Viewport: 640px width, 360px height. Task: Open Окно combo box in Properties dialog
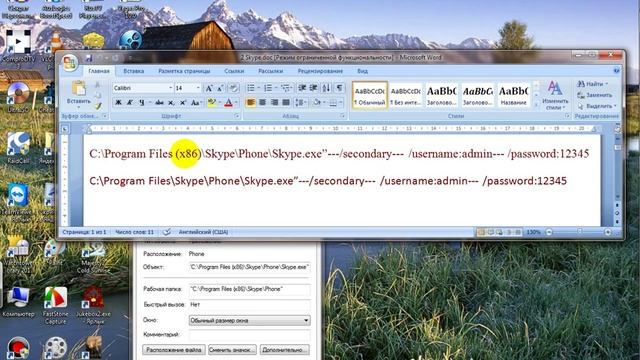(249, 320)
